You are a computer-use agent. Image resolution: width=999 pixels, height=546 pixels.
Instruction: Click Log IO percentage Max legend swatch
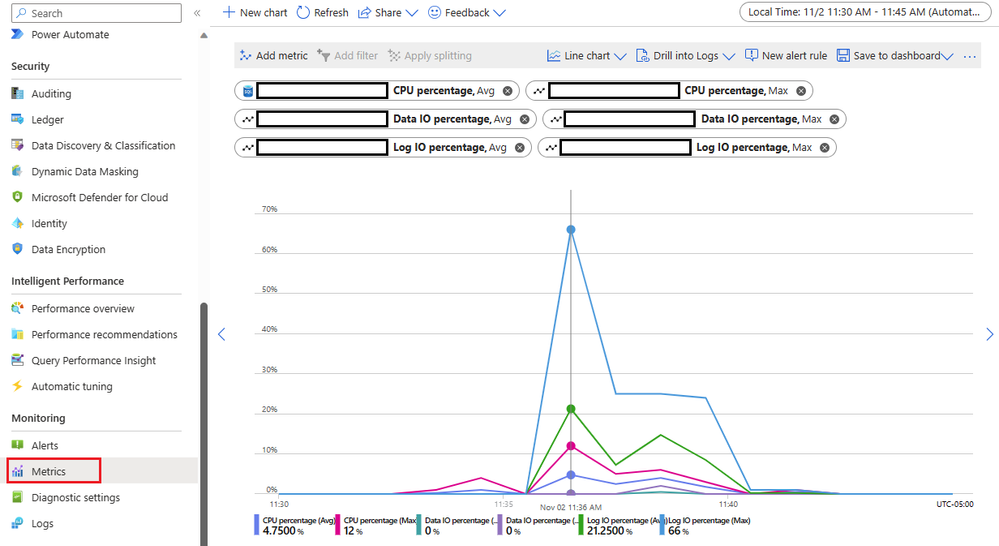[662, 526]
